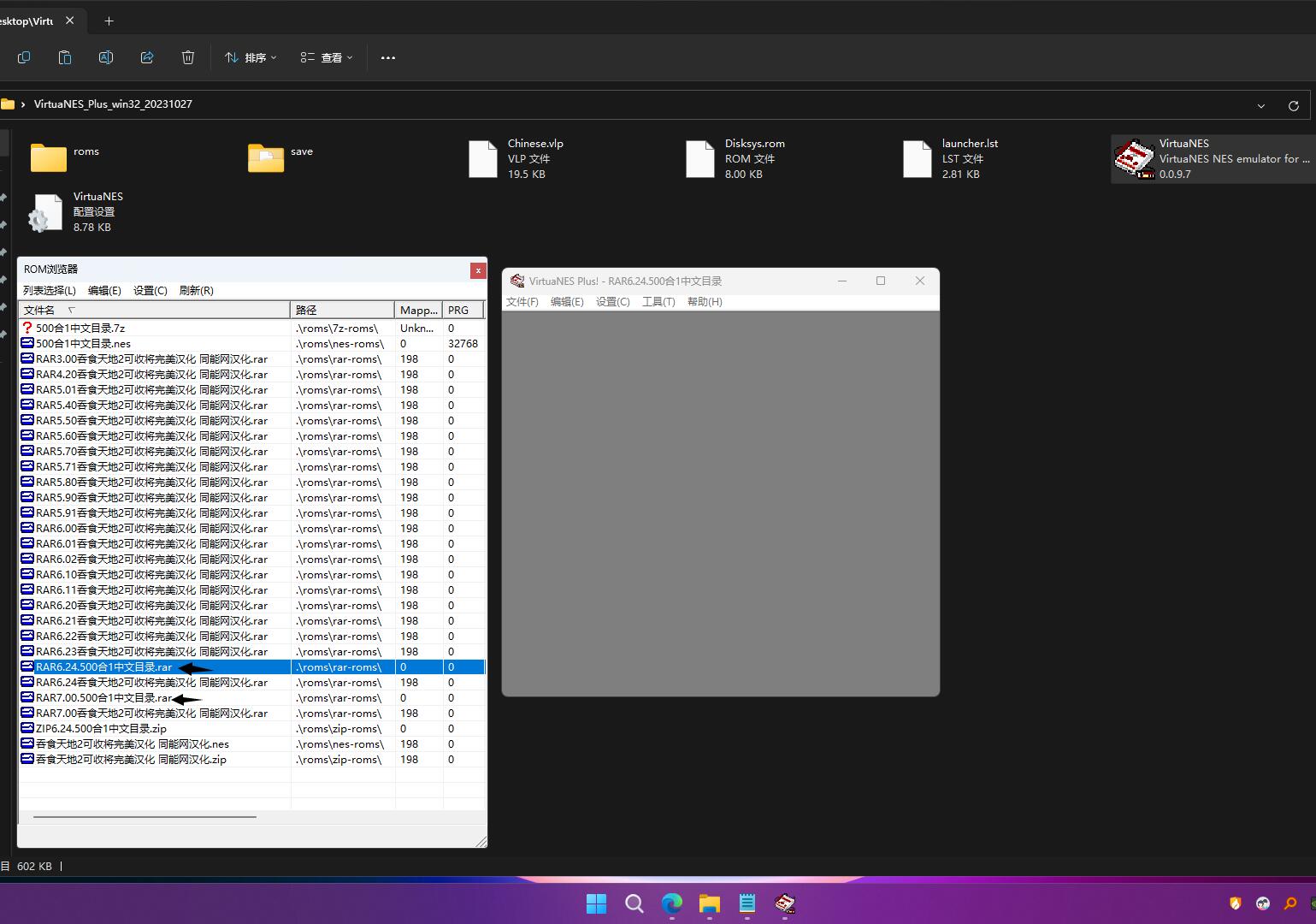Click Windows Security shield tray icon
The image size is (1316, 924).
[x=1236, y=903]
